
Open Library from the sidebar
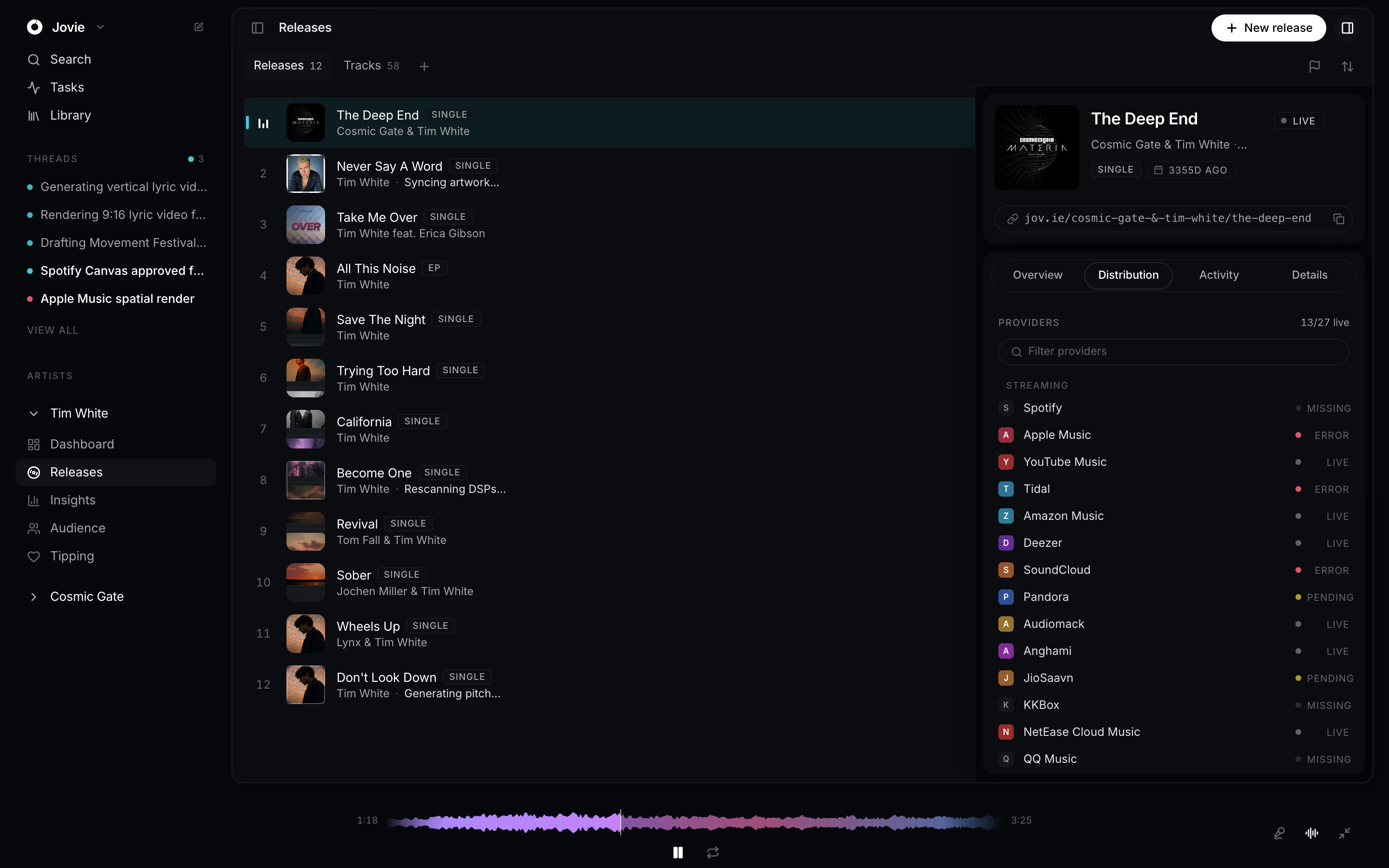(x=115, y=115)
